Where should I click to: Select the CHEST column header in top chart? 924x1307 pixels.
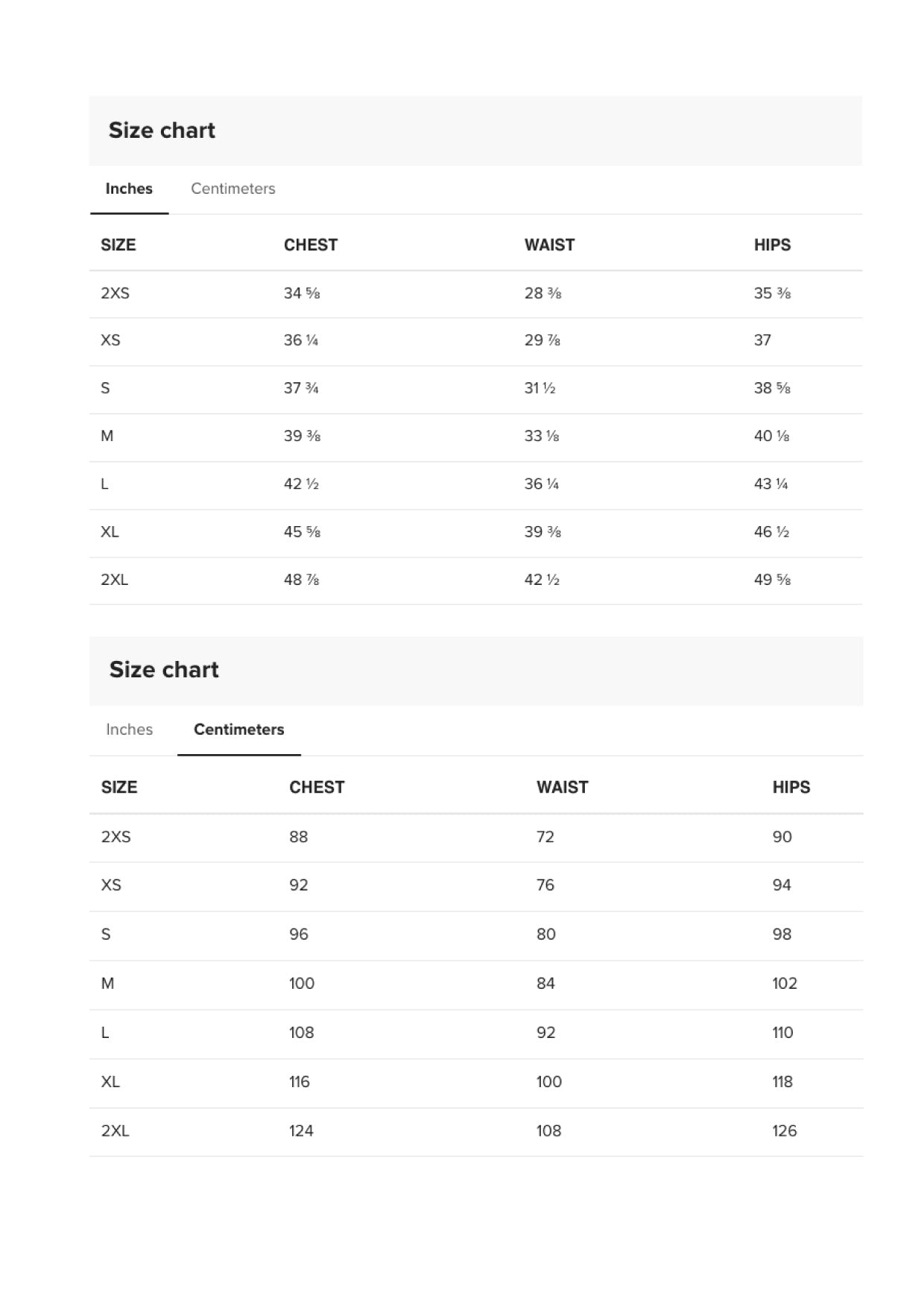pos(310,244)
